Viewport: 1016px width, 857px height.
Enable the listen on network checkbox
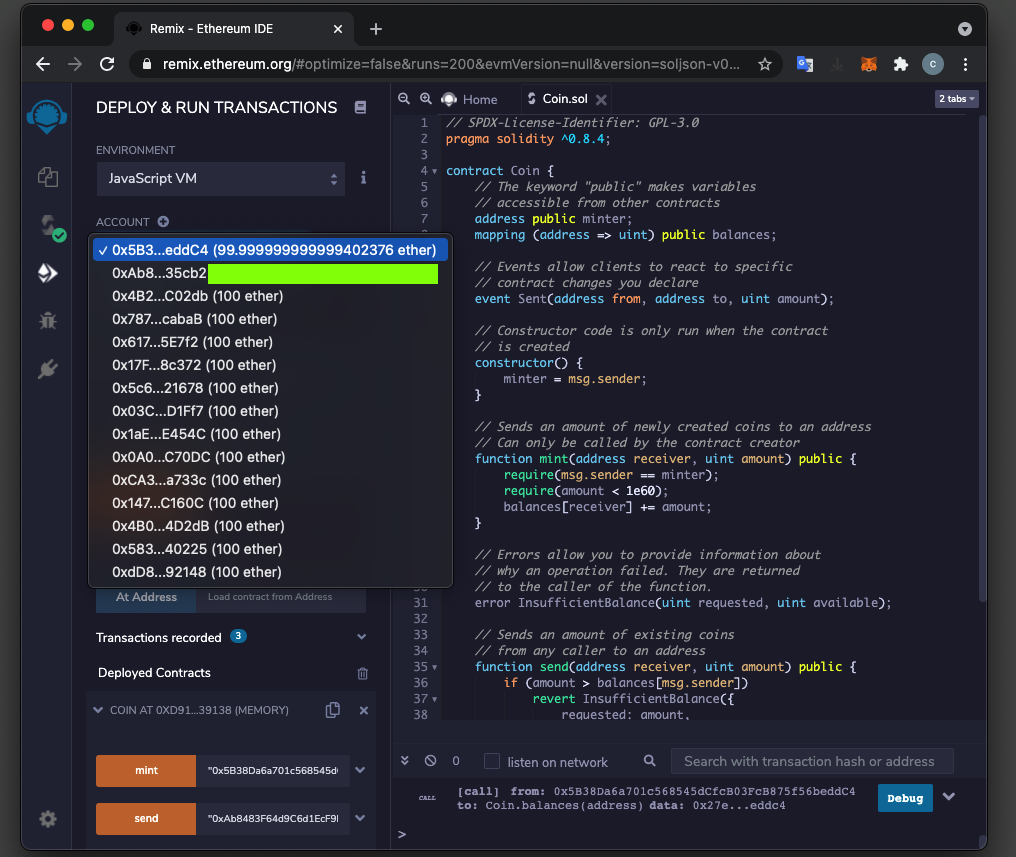[492, 762]
